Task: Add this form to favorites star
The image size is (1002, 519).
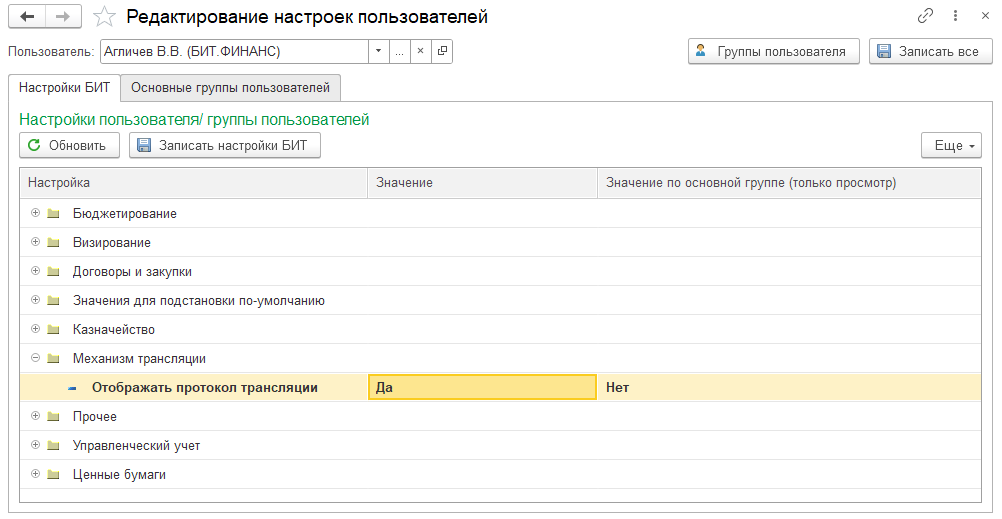Action: (103, 17)
